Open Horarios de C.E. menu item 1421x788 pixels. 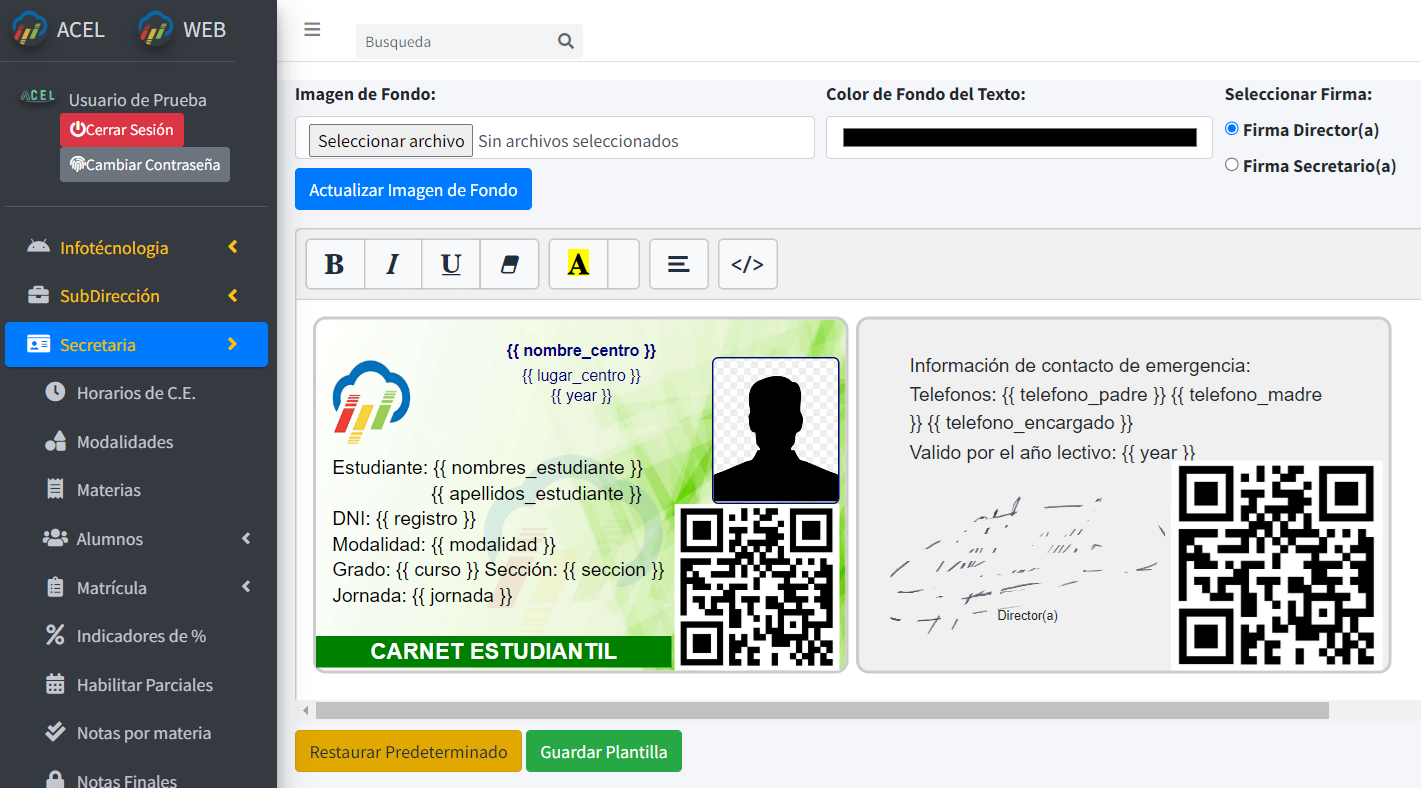pyautogui.click(x=136, y=393)
